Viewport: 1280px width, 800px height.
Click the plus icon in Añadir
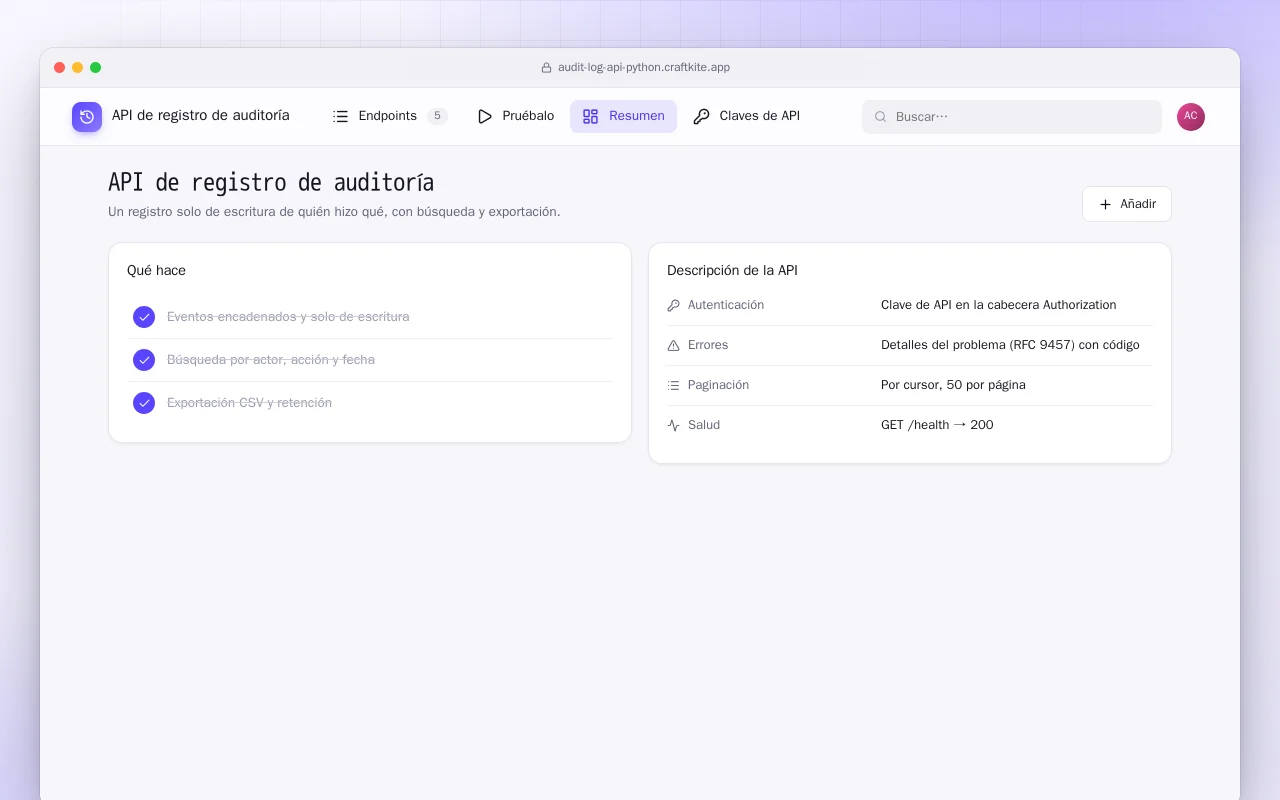click(x=1105, y=204)
